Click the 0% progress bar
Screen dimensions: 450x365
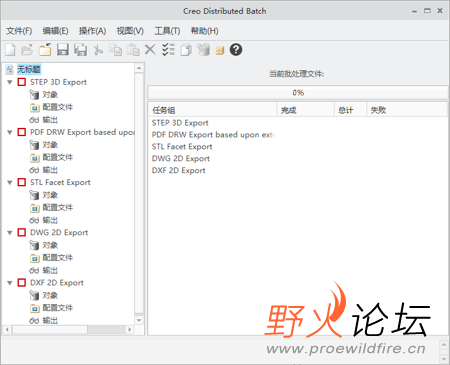[x=298, y=92]
